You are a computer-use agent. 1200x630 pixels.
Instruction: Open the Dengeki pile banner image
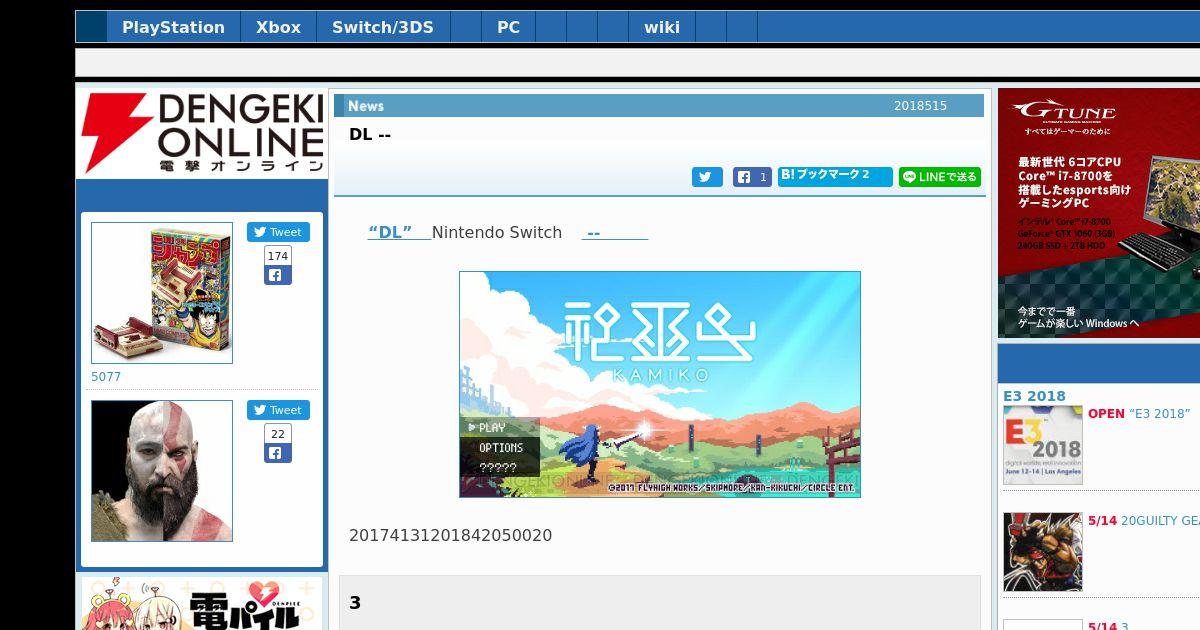click(x=202, y=603)
